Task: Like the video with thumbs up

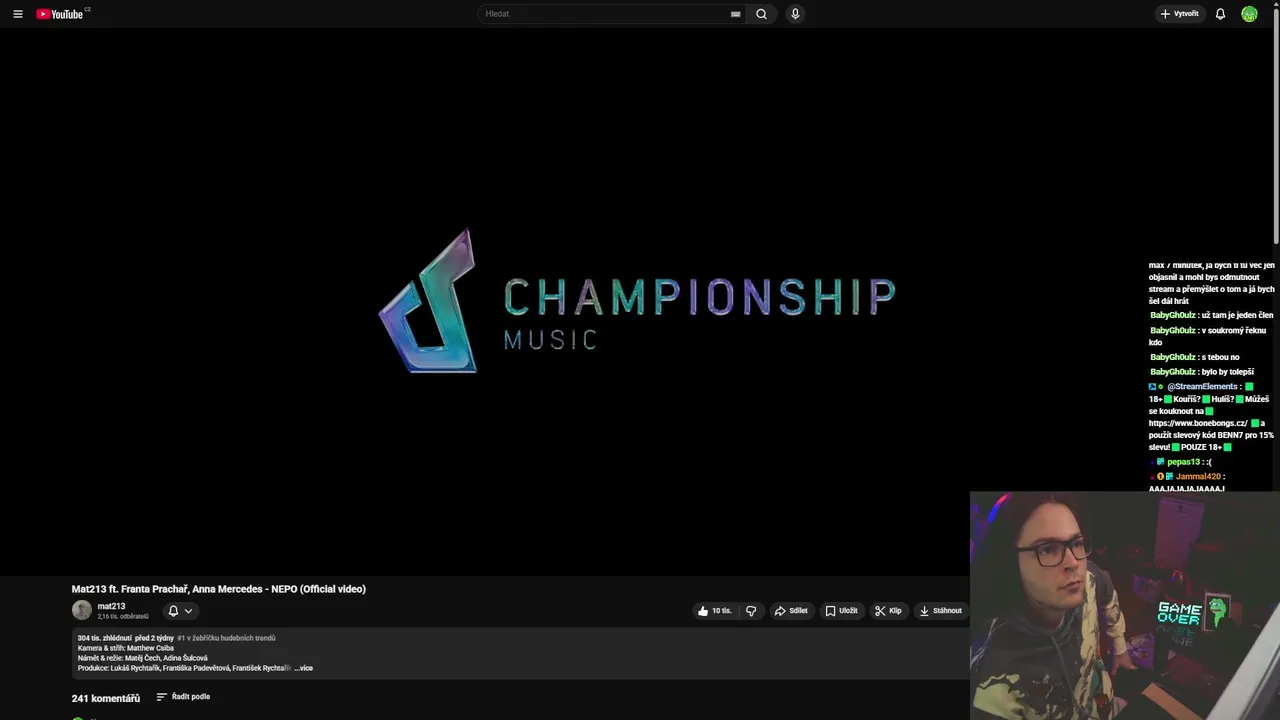Action: pos(715,611)
